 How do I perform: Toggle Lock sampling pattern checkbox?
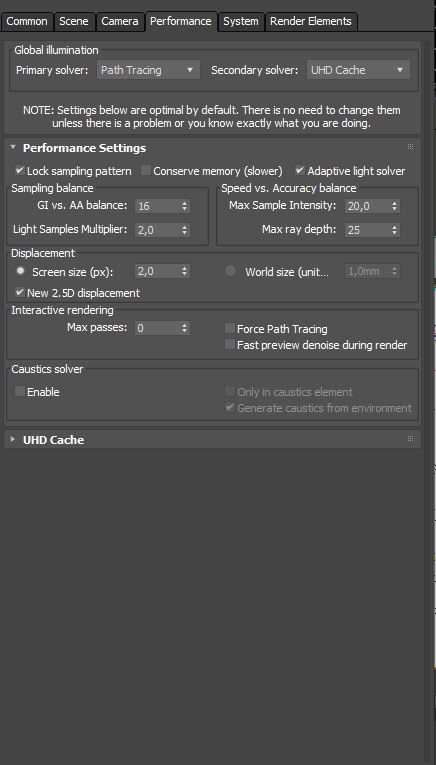[x=20, y=171]
